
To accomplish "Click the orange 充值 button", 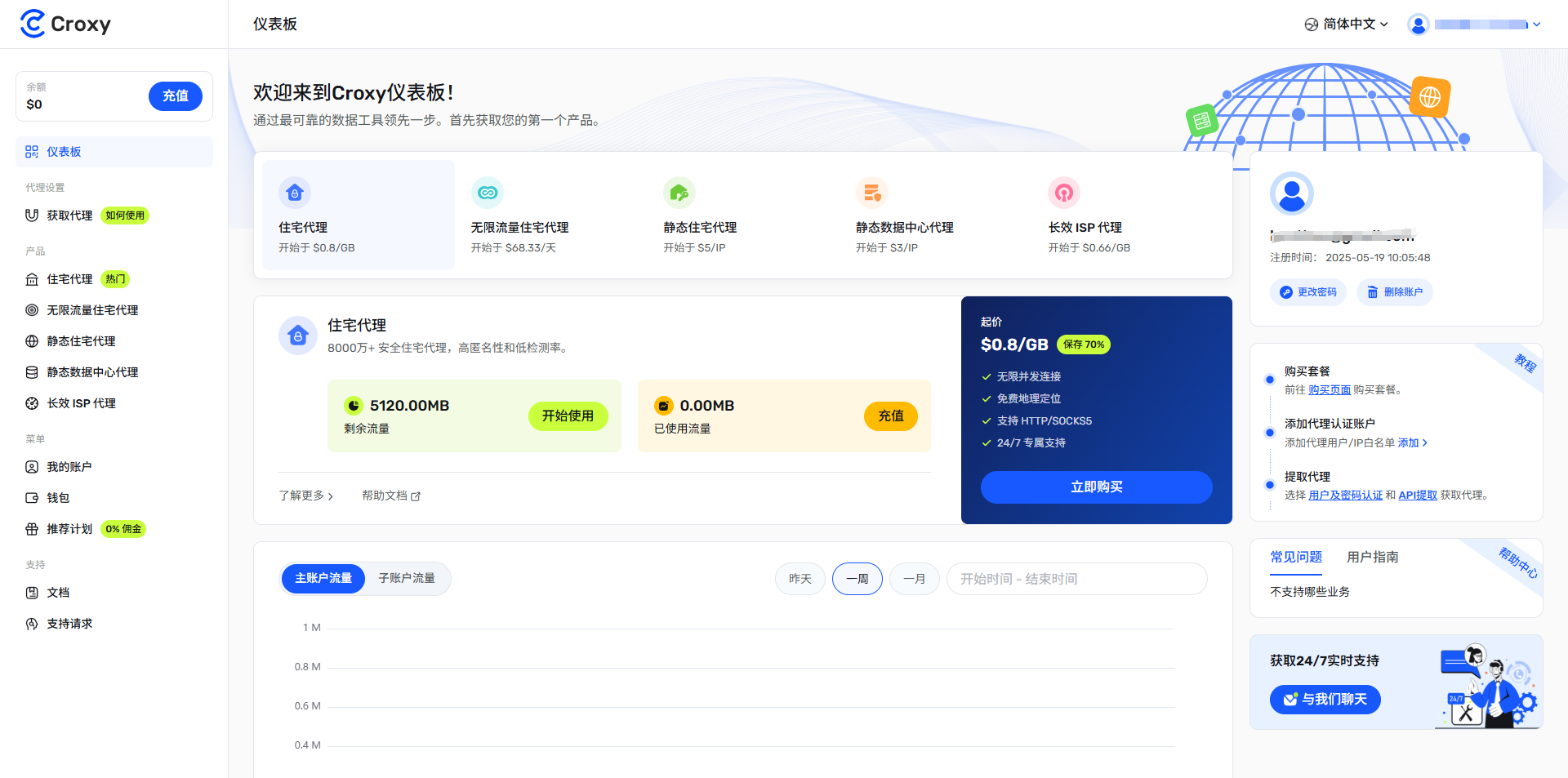I will (x=891, y=416).
